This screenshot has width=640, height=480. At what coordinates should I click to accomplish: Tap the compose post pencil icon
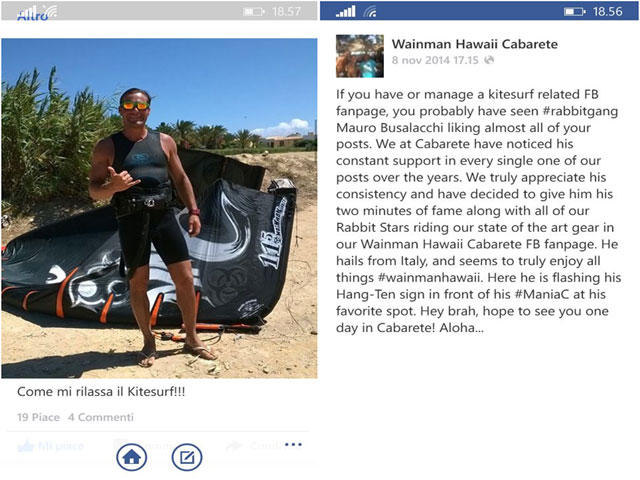point(187,457)
